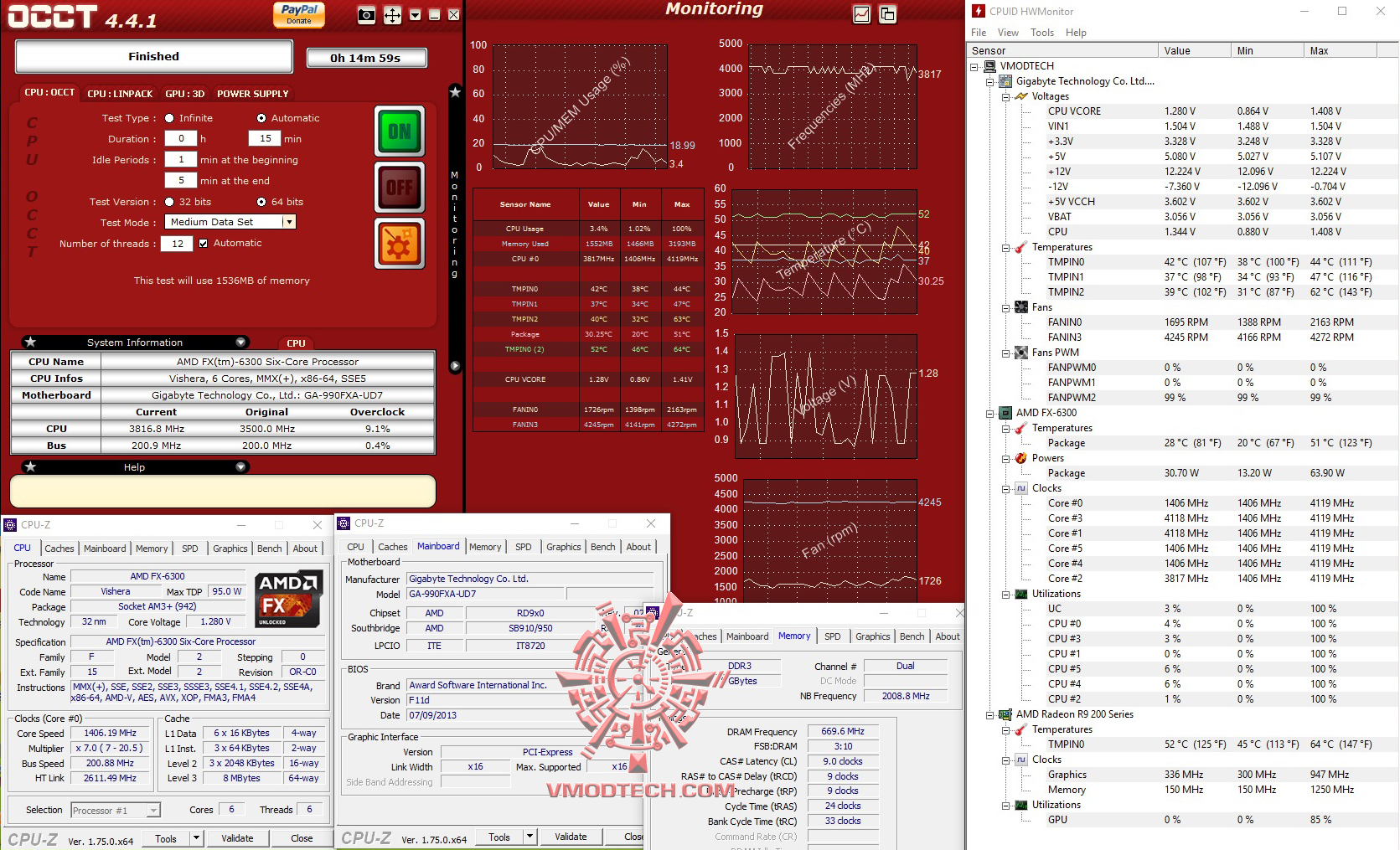Click the Voltages lightning icon in HWMonitor
This screenshot has width=1400, height=850.
pos(1021,96)
